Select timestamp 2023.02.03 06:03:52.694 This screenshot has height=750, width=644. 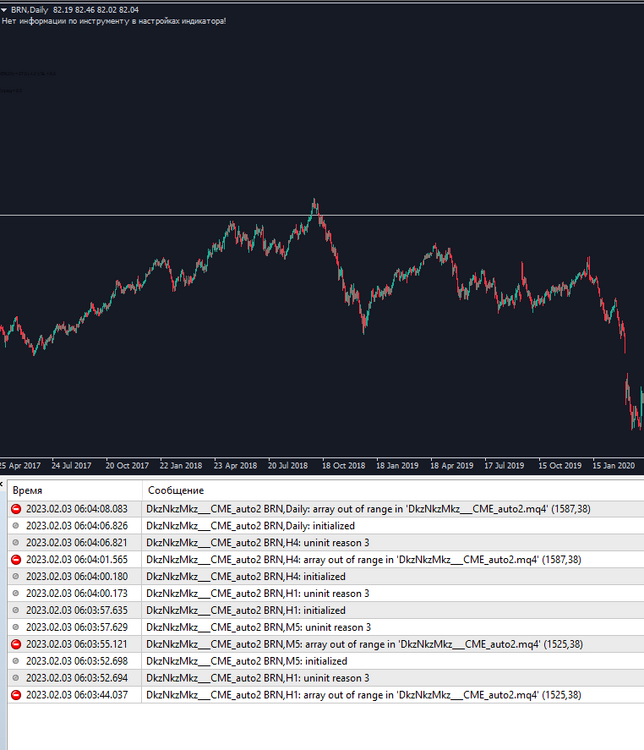point(77,678)
